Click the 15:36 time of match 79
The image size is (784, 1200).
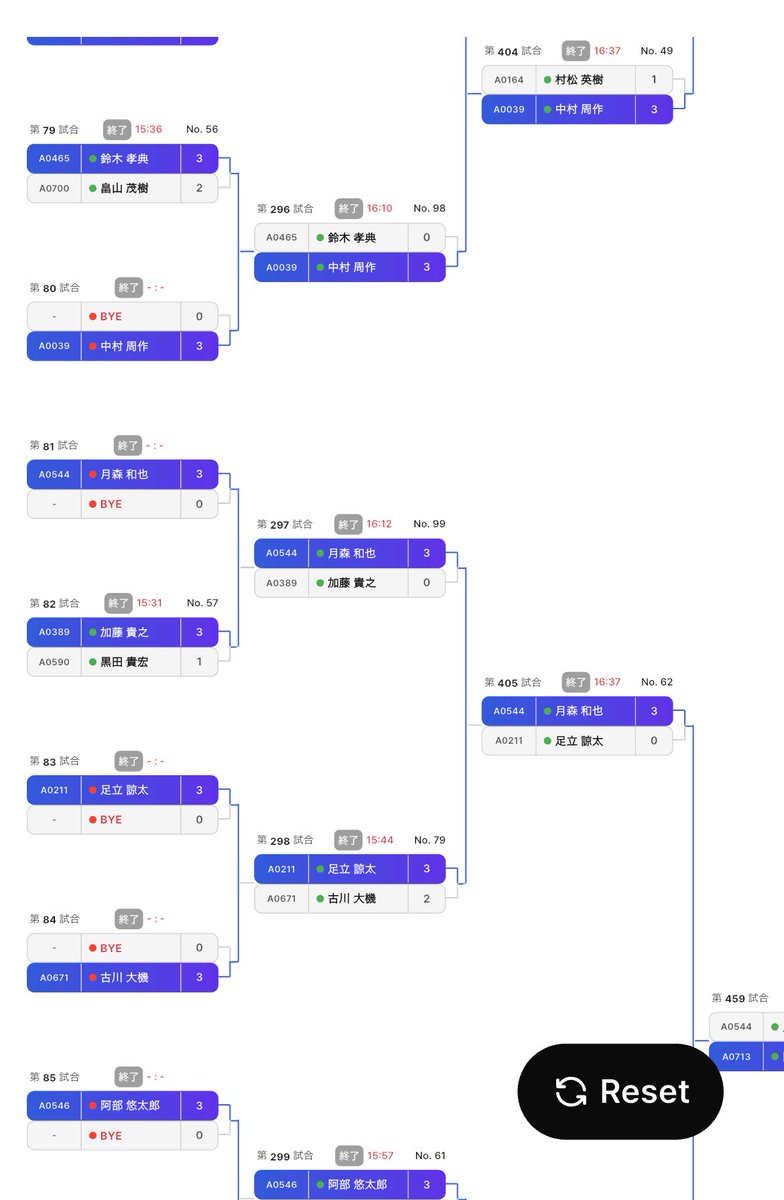(149, 130)
